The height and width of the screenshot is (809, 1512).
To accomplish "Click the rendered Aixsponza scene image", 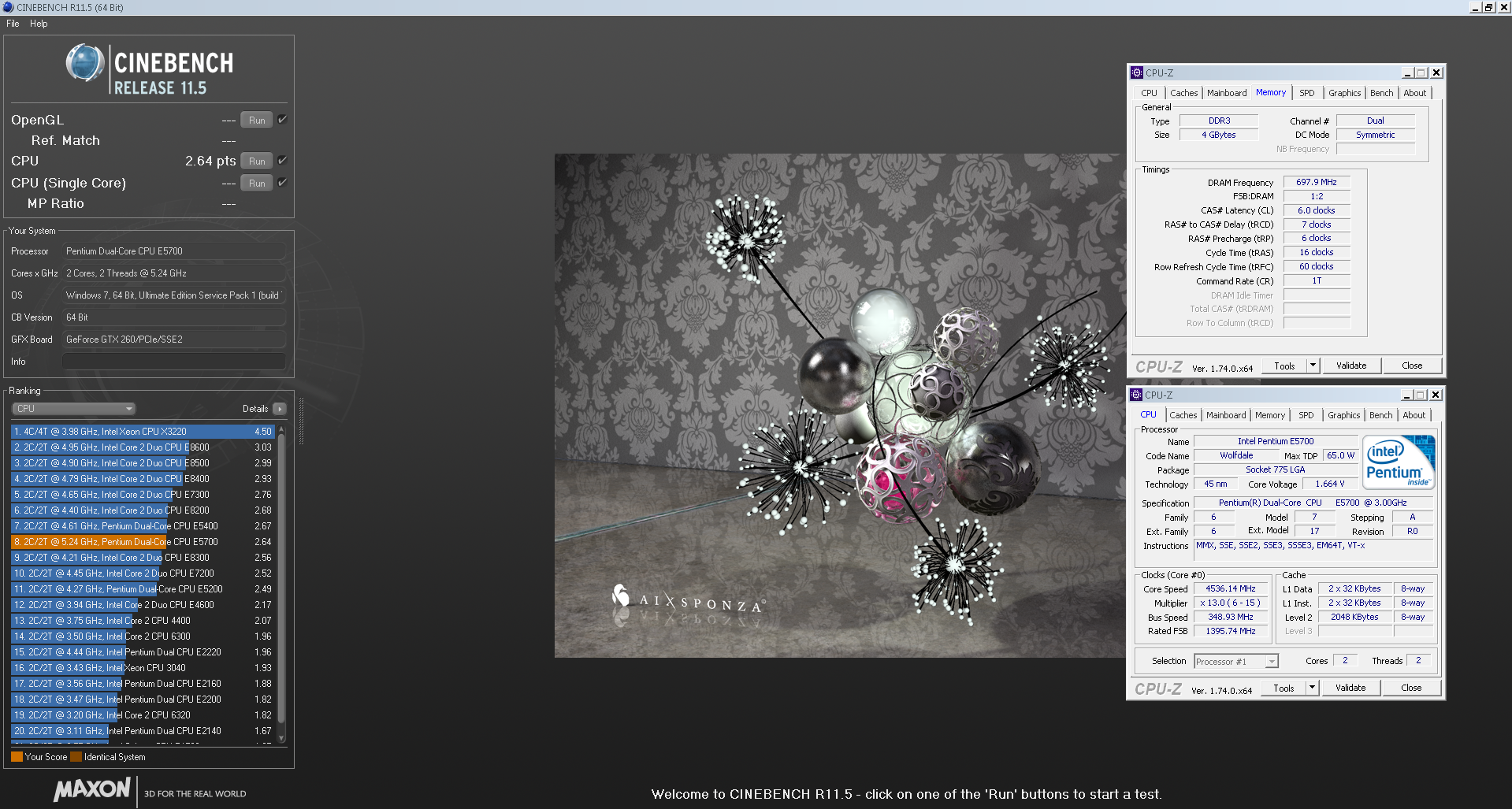I will (840, 406).
